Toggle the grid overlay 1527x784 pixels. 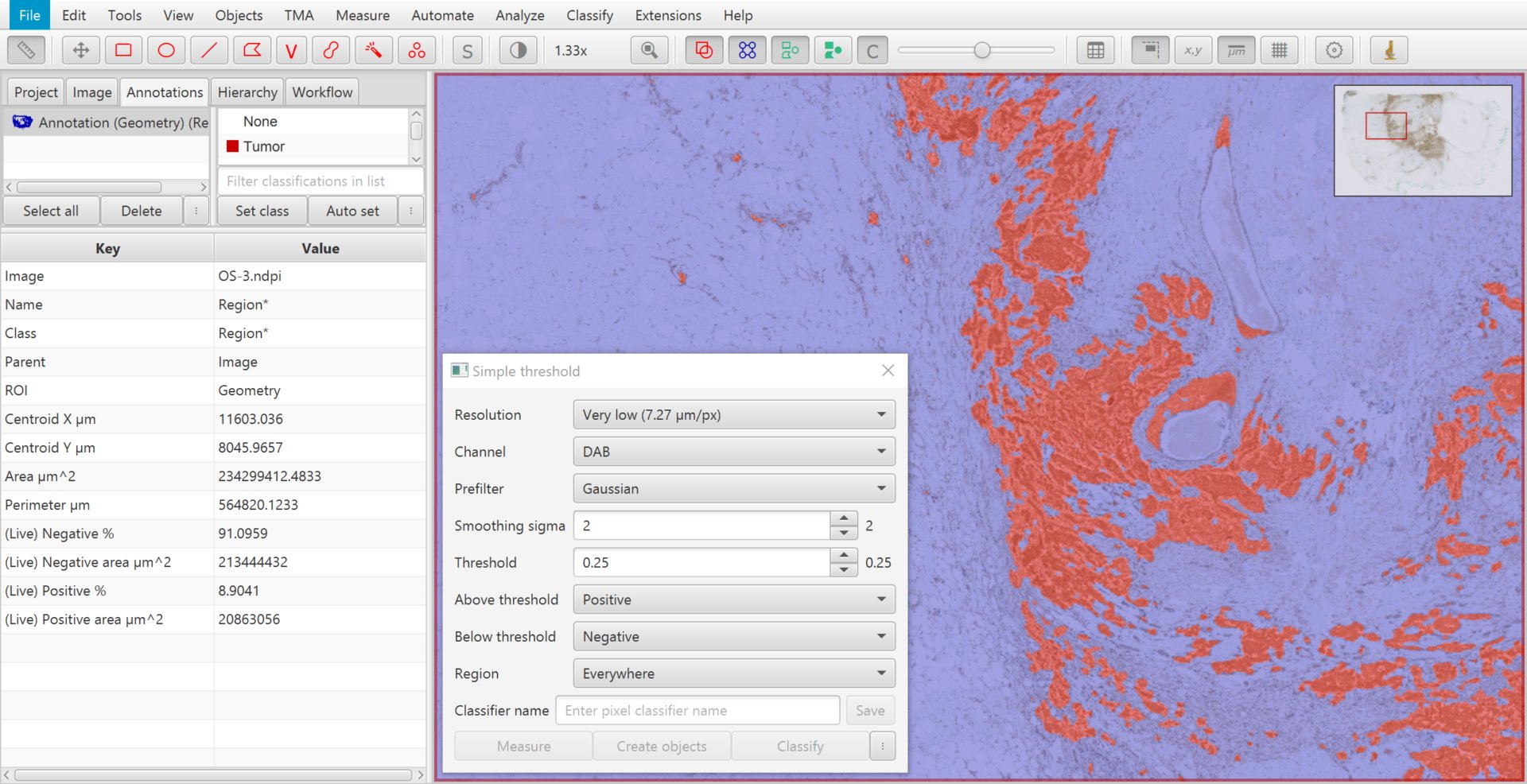tap(1280, 50)
